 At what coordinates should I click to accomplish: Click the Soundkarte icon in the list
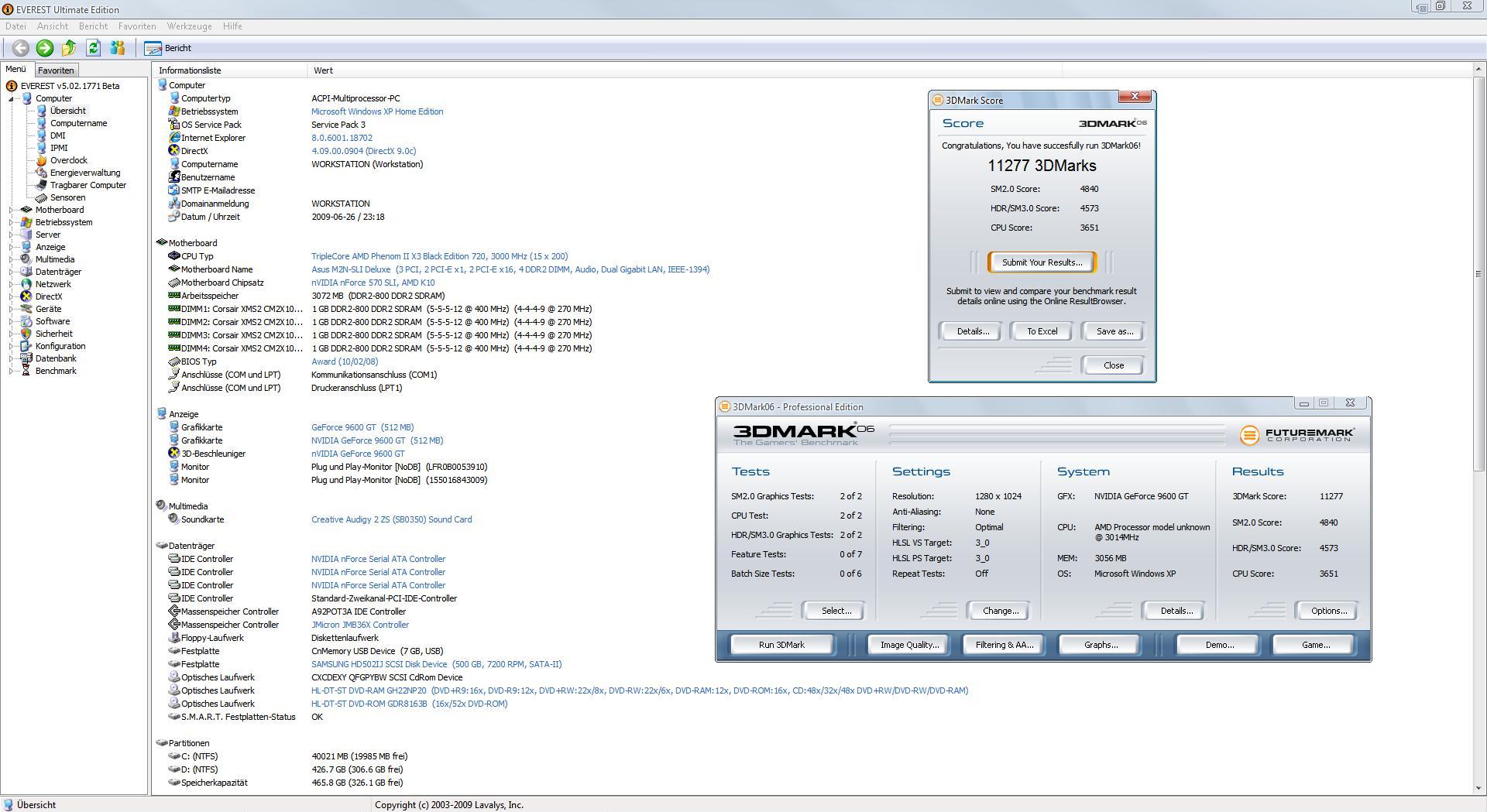pyautogui.click(x=174, y=519)
